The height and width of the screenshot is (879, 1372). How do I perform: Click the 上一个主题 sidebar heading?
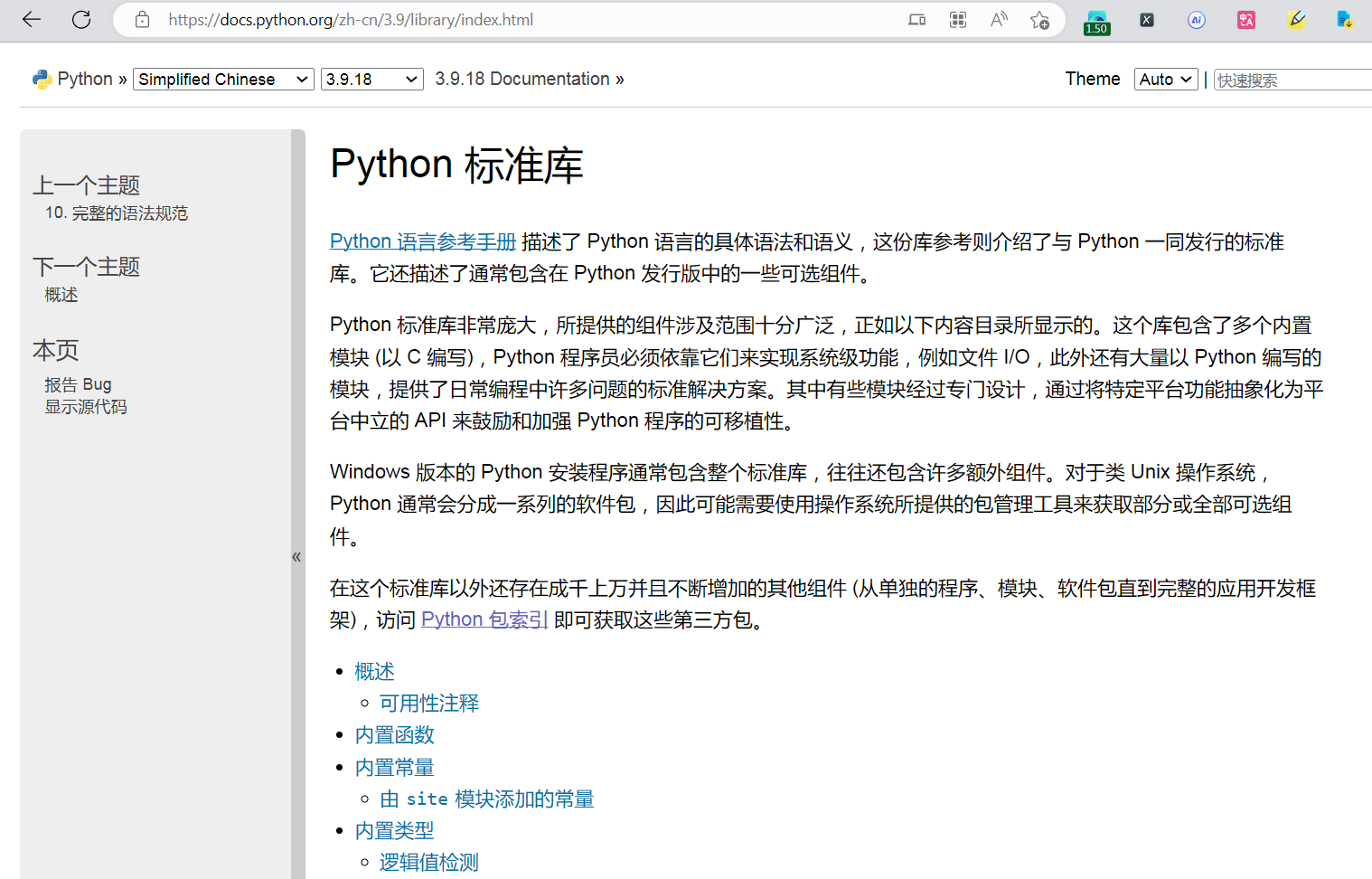click(x=87, y=185)
